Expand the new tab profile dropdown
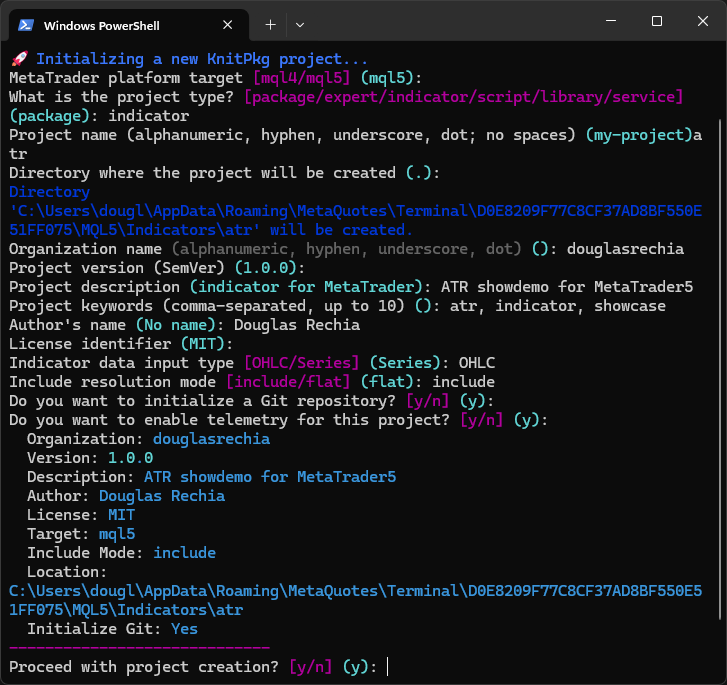The image size is (727, 685). (x=300, y=24)
